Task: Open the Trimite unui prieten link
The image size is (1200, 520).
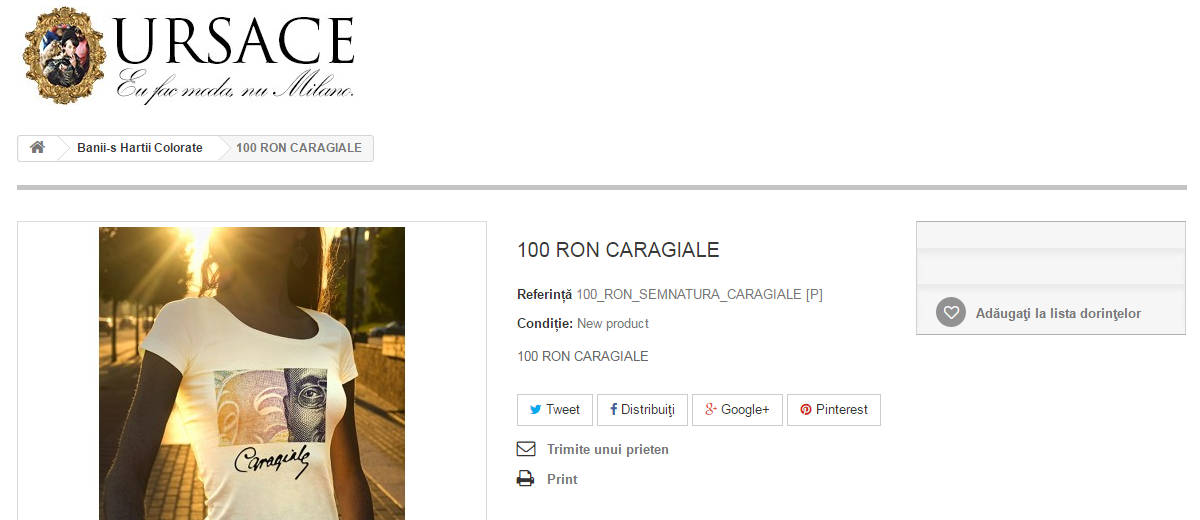Action: coord(608,450)
